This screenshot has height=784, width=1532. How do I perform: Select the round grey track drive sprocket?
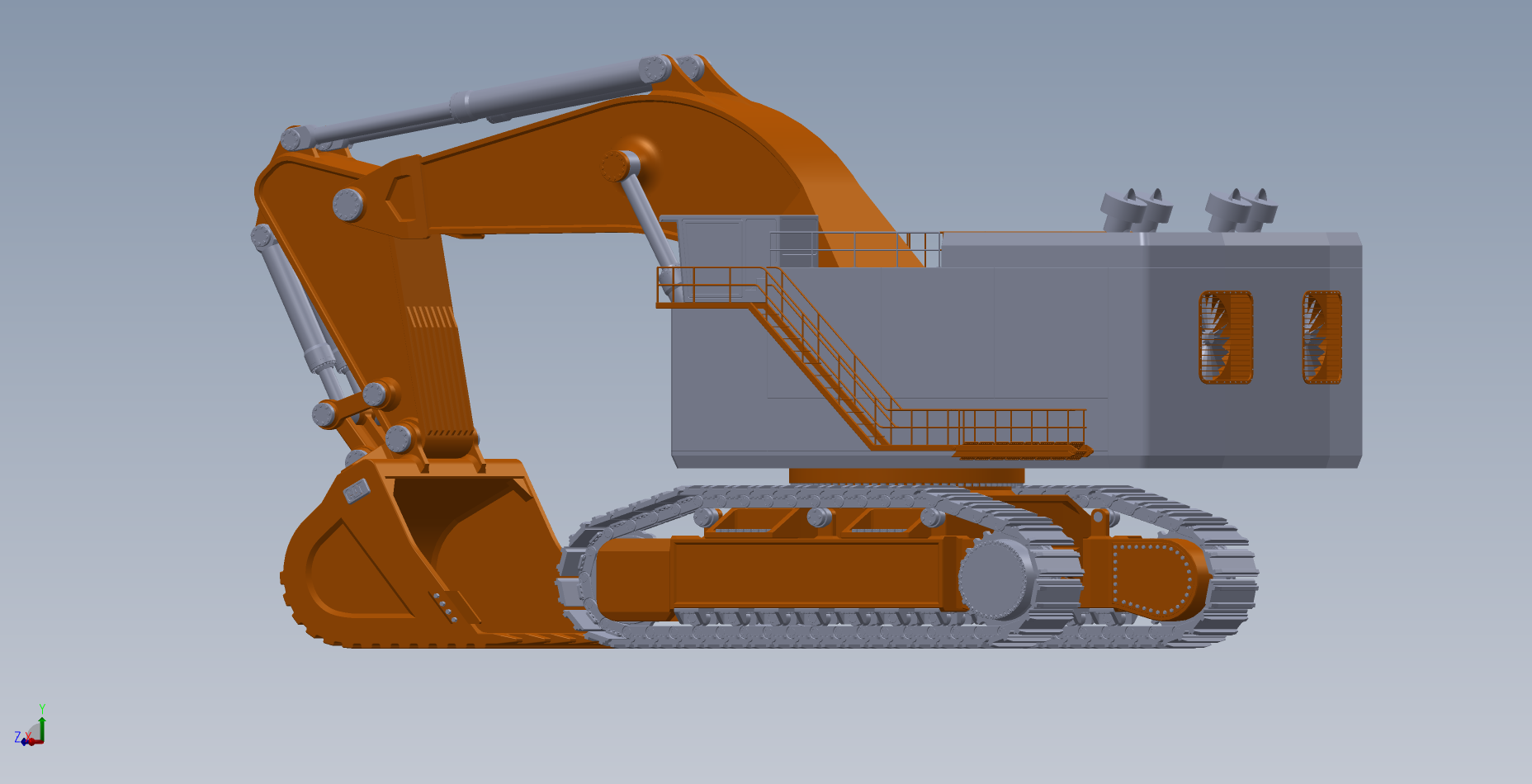click(x=997, y=578)
